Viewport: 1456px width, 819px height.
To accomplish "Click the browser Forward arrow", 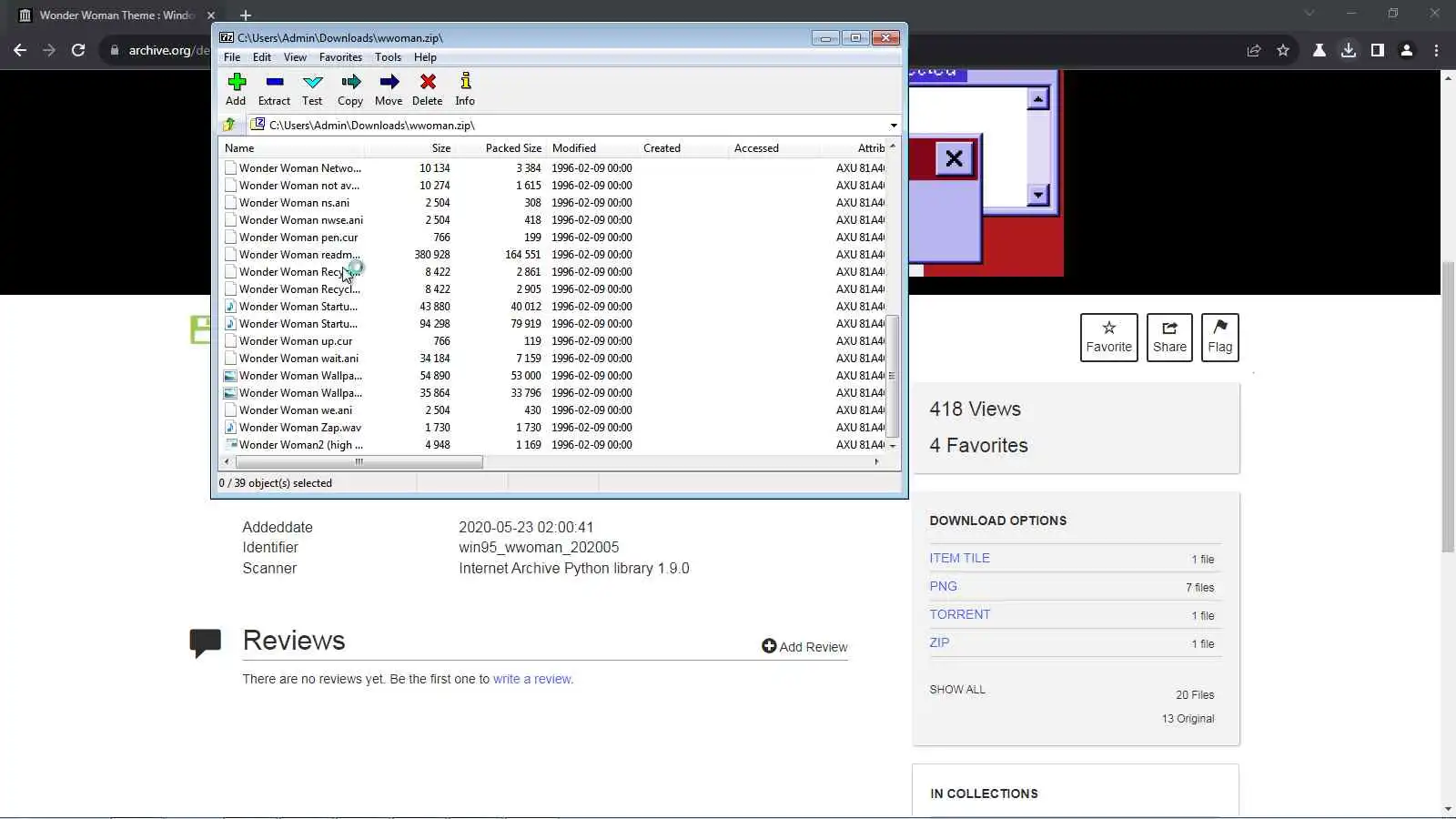I will (x=49, y=50).
